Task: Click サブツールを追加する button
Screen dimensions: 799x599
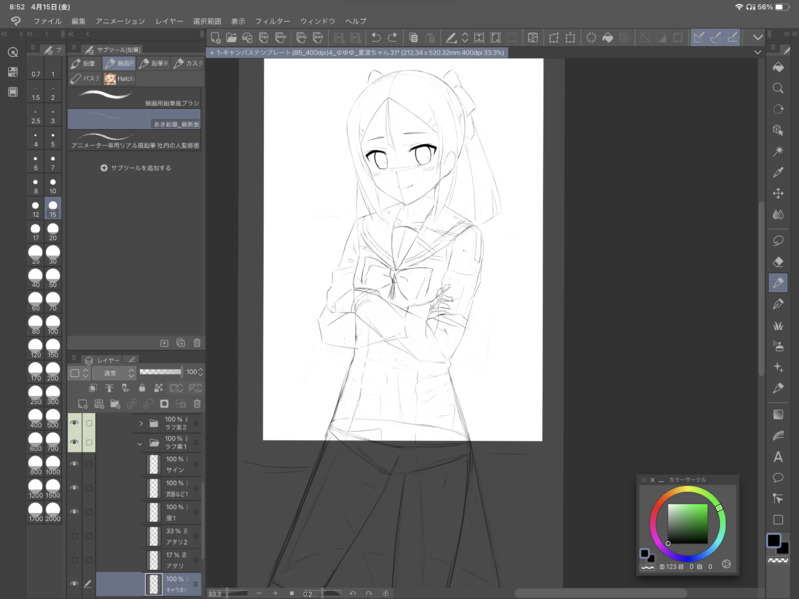Action: click(x=136, y=168)
